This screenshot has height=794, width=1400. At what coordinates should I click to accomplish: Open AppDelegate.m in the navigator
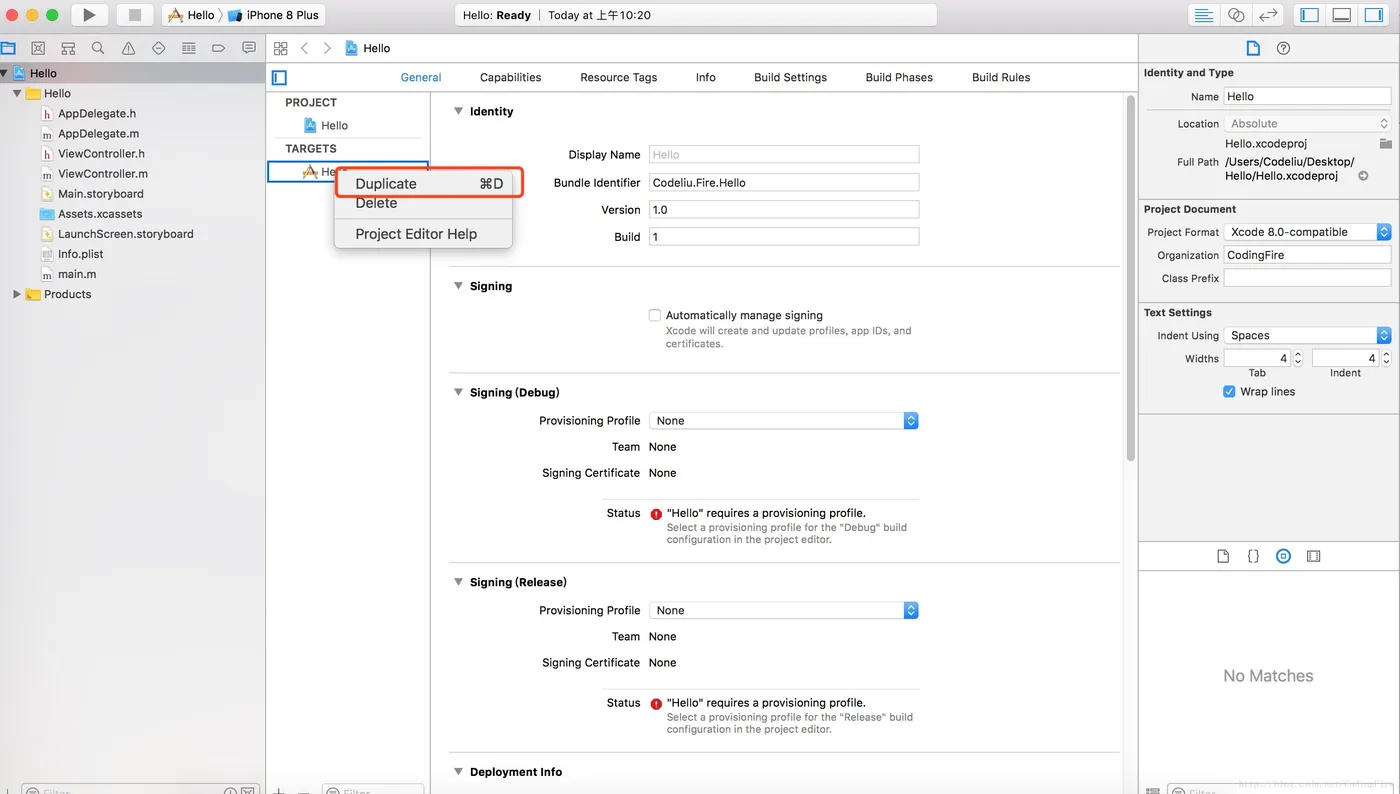98,134
